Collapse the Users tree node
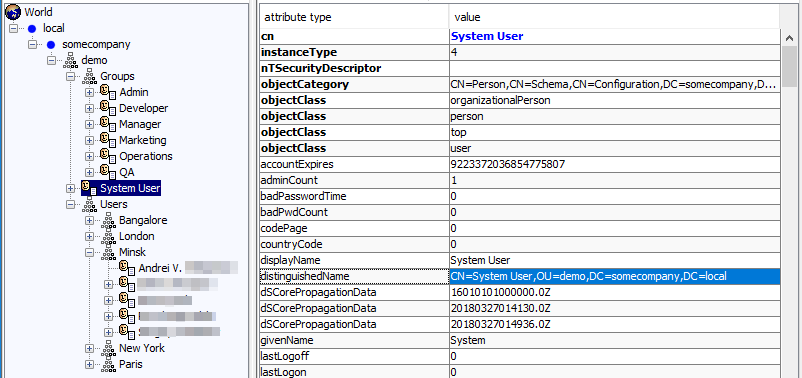Image resolution: width=802 pixels, height=378 pixels. pos(70,204)
